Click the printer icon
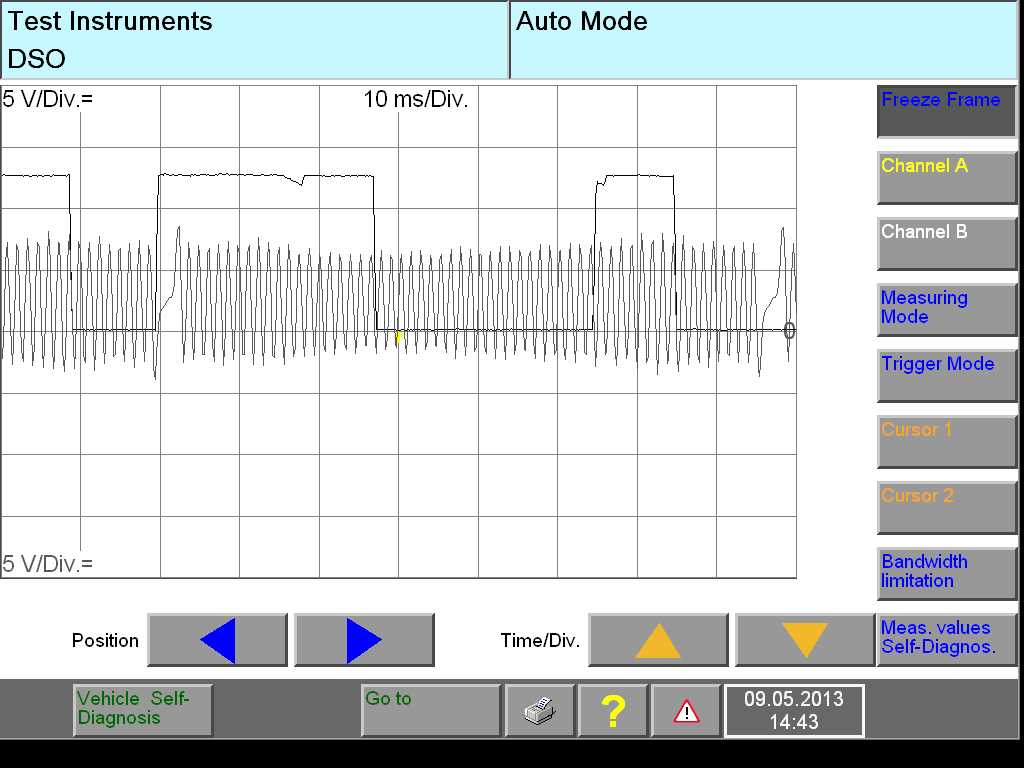The image size is (1024, 768). (x=540, y=711)
